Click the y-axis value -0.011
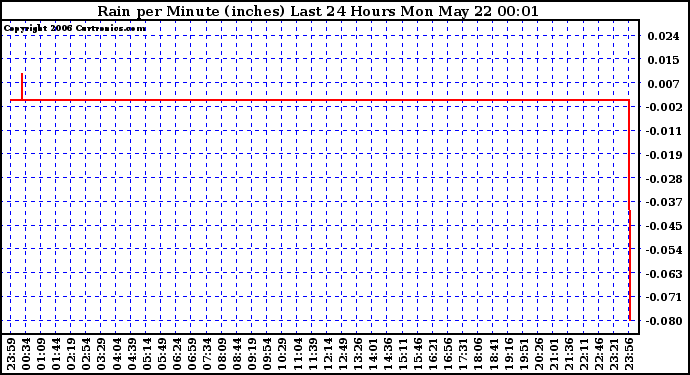Screen dimensions: 690x375 click(663, 131)
